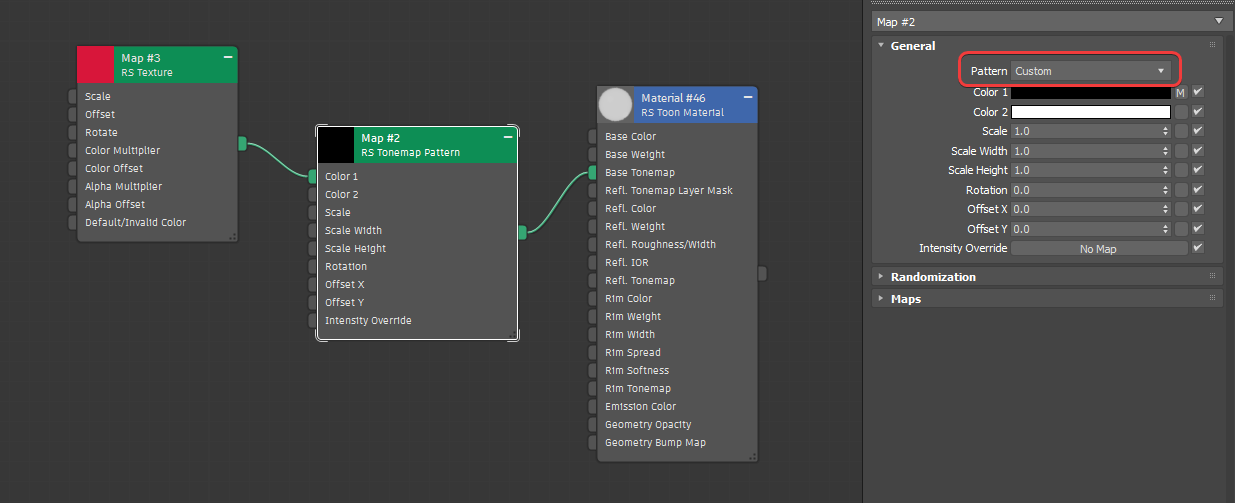
Task: Click the Map #3 output socket
Action: pyautogui.click(x=242, y=143)
